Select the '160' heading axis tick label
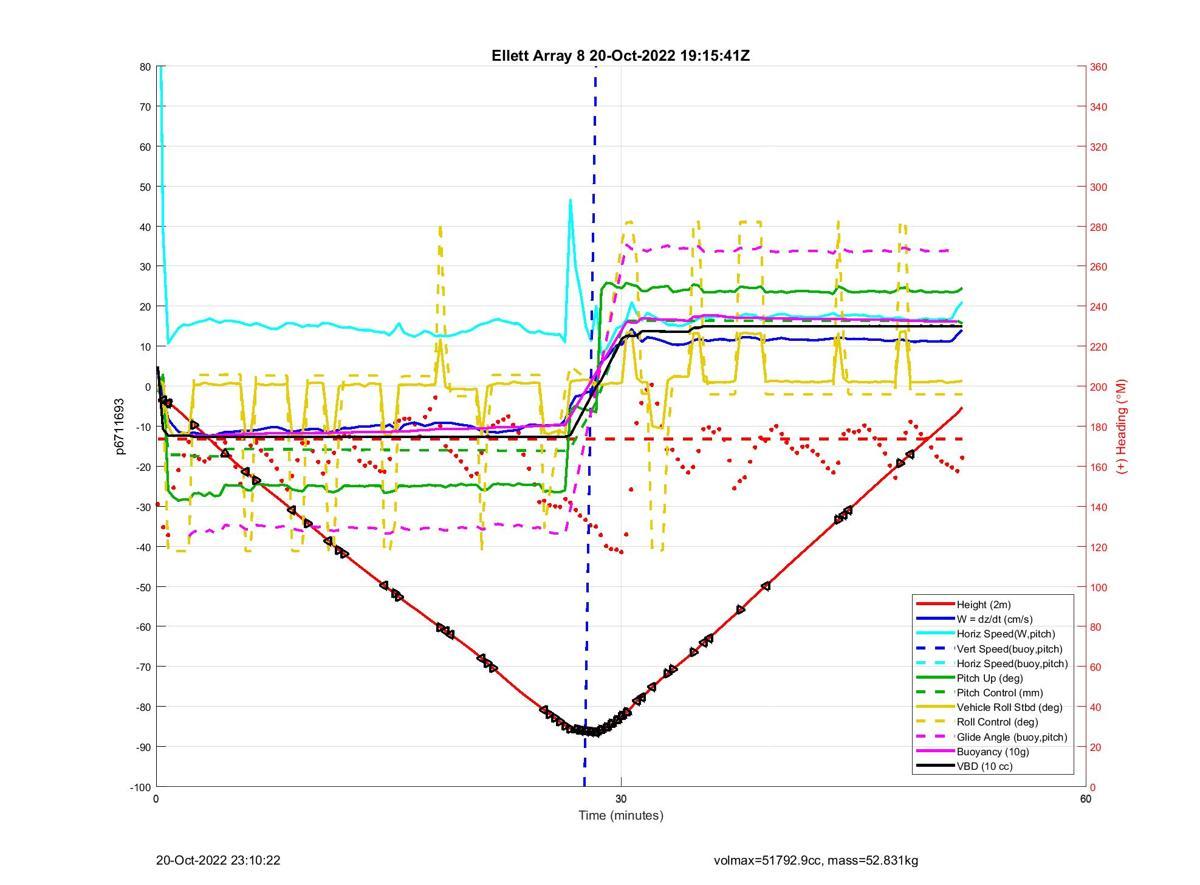This screenshot has width=1200, height=885. pos(1098,467)
